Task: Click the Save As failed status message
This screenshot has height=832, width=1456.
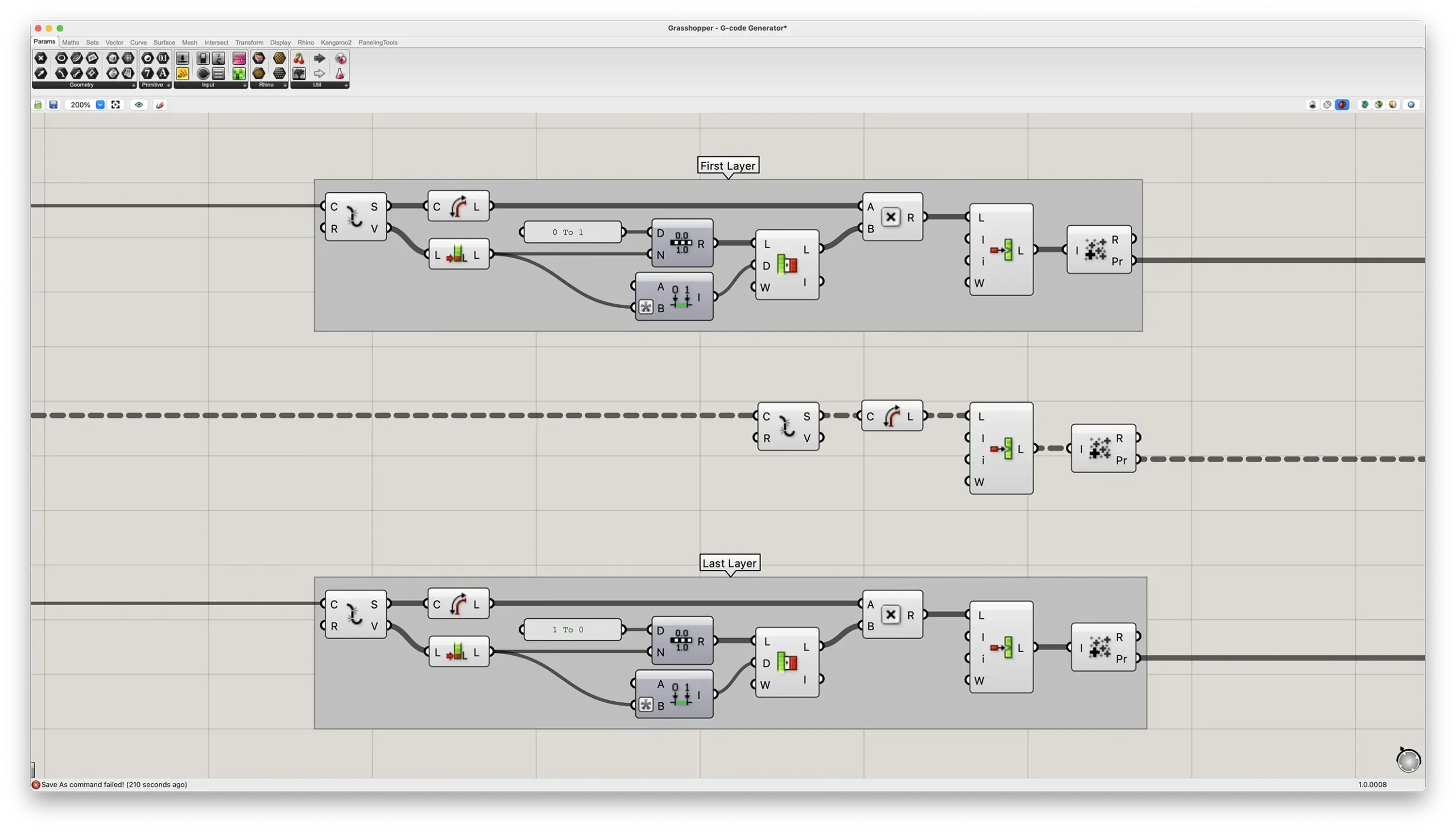Action: (x=114, y=784)
